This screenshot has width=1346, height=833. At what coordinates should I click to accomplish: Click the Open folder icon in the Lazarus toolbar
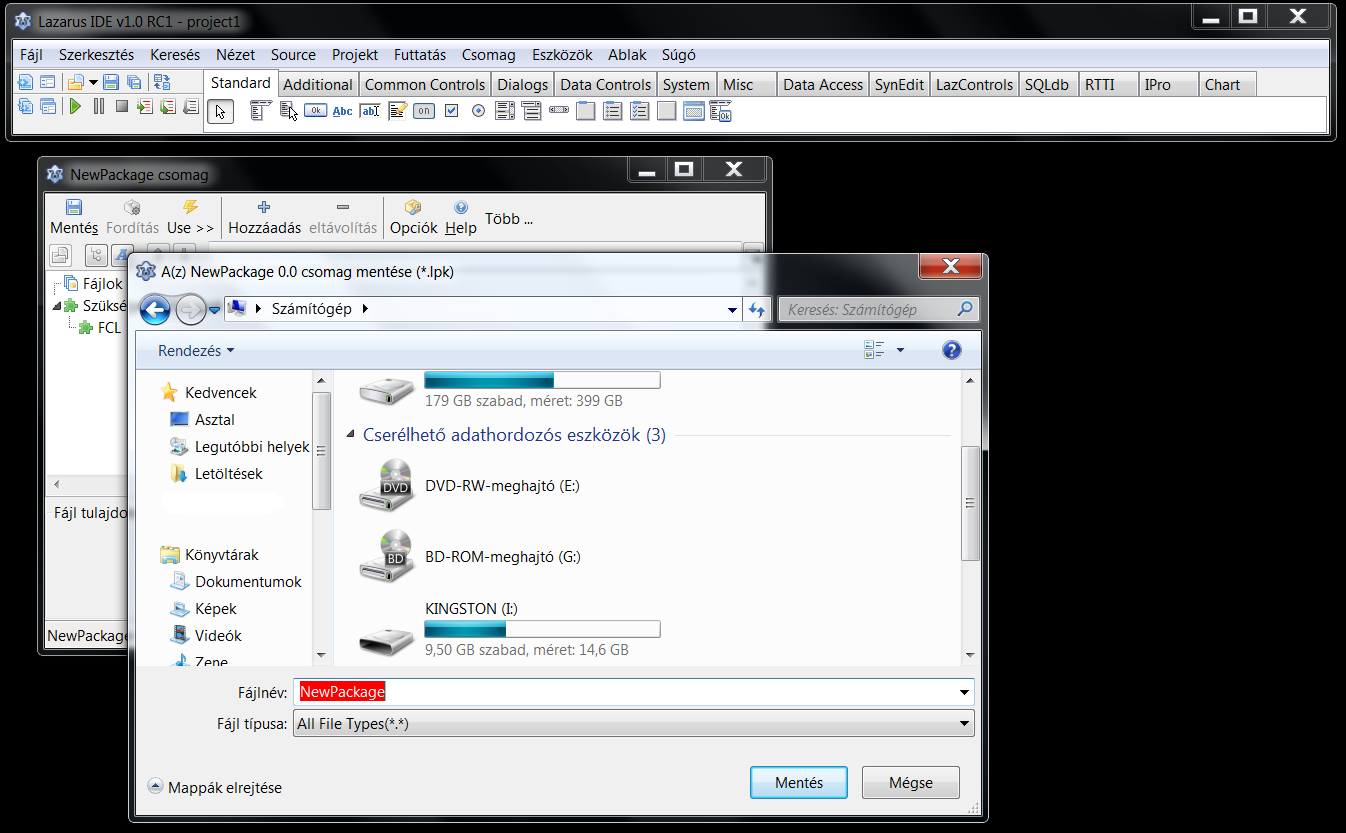click(x=75, y=82)
